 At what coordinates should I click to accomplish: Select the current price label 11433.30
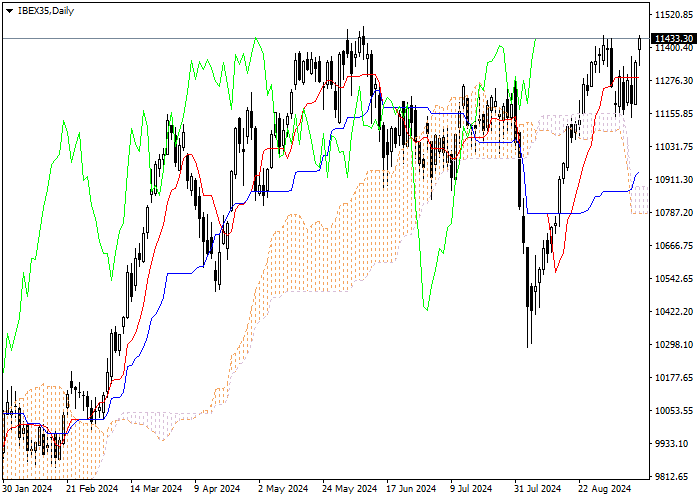[674, 39]
